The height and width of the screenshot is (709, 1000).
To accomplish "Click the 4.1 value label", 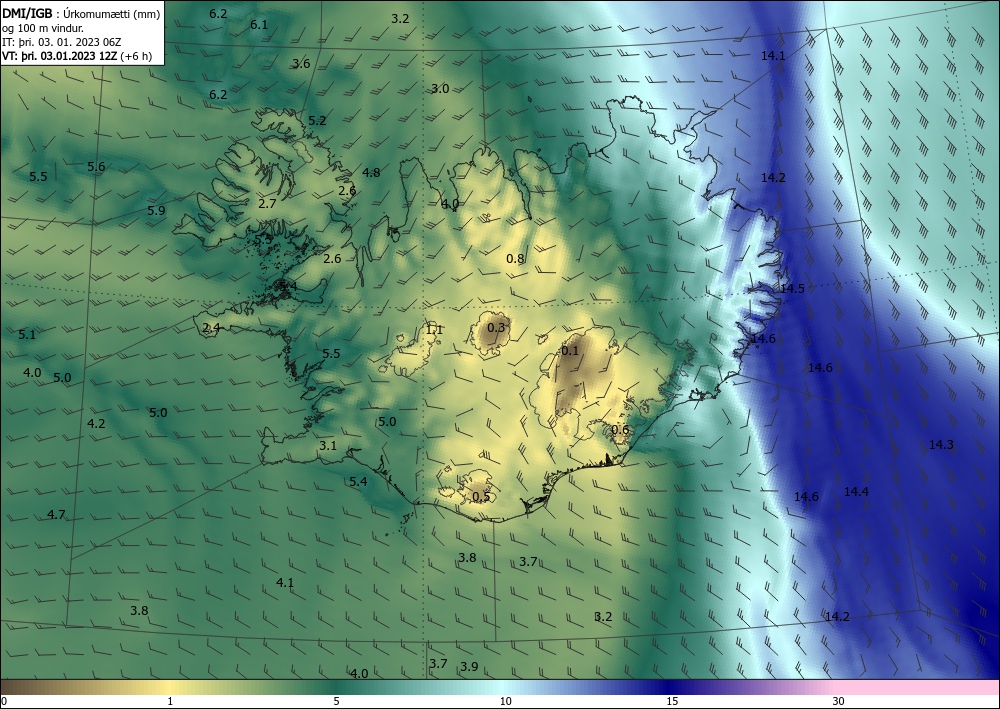I will (x=285, y=582).
